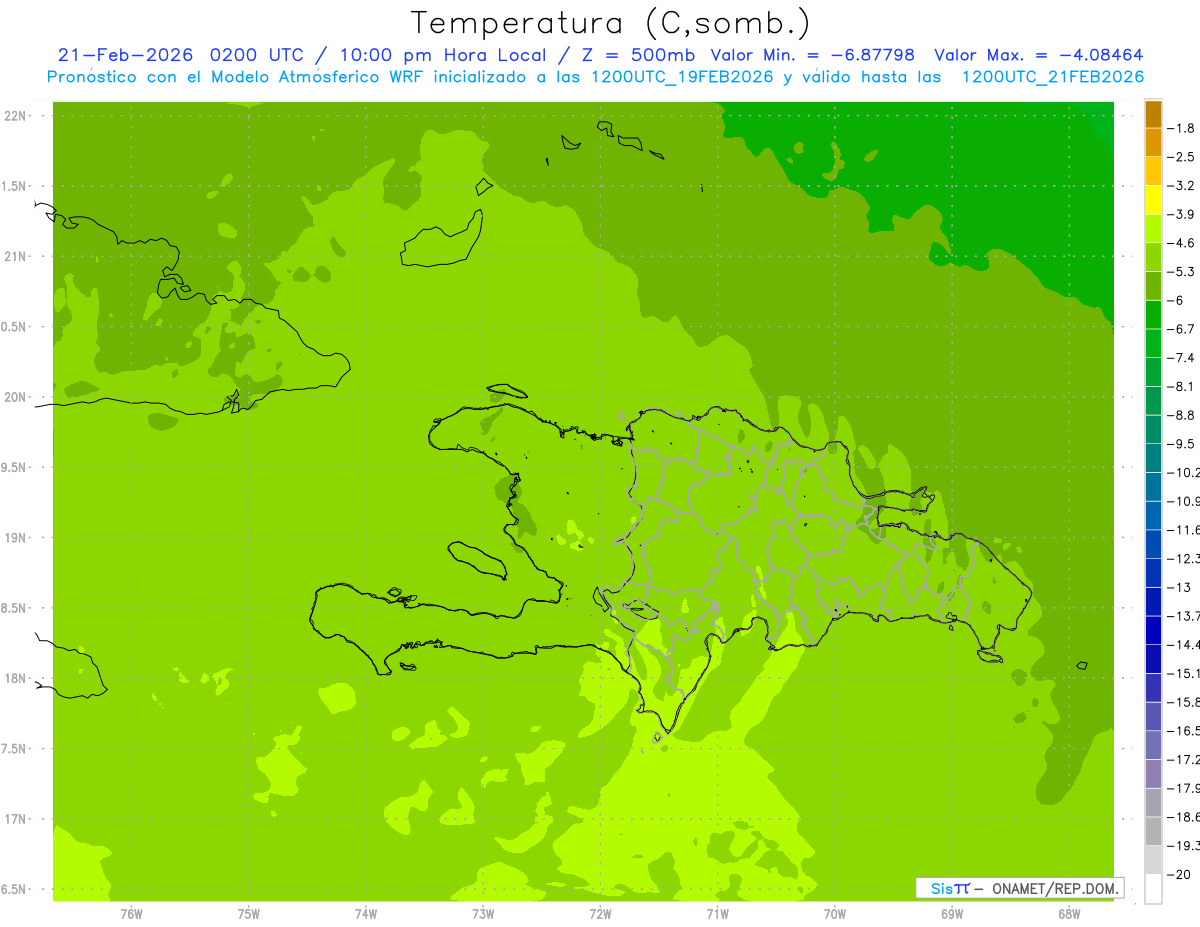Click the green swatch between -6 and -6.7

[1153, 314]
